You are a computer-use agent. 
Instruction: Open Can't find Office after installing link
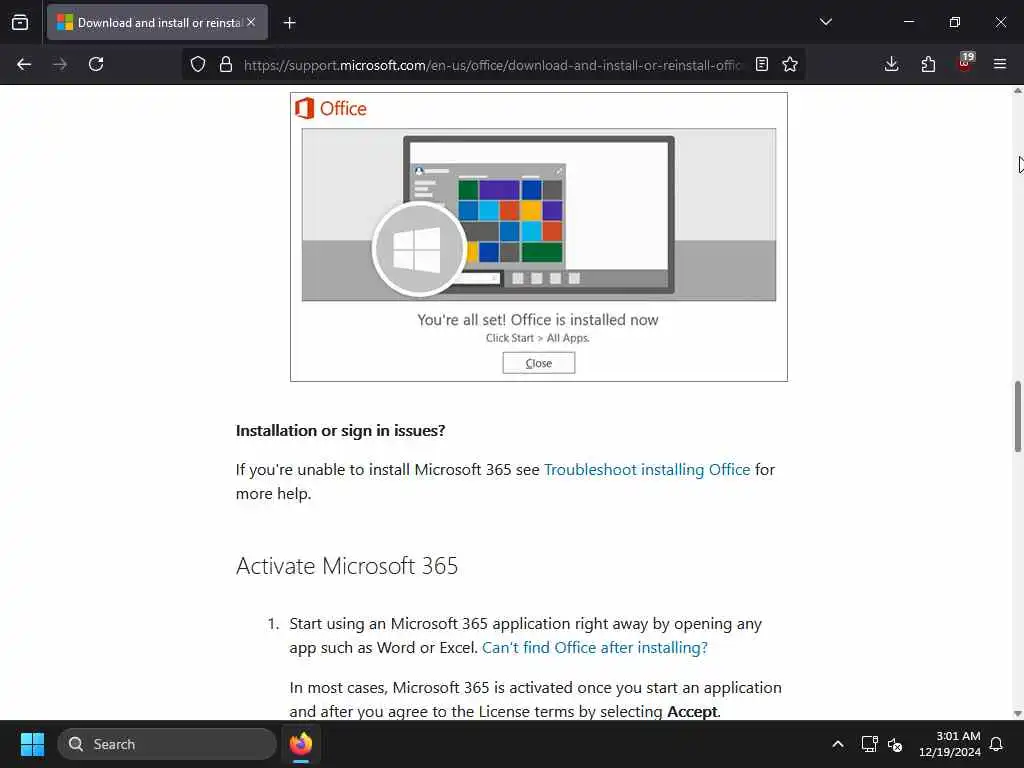coord(595,647)
